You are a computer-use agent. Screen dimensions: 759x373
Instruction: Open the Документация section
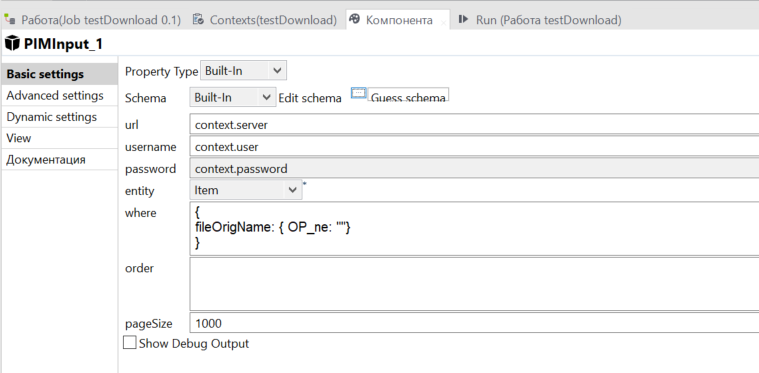pyautogui.click(x=46, y=159)
